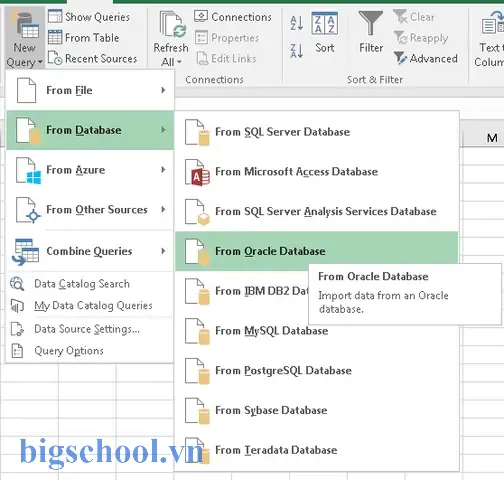
Task: Open My Data Catalog Queries
Action: pyautogui.click(x=90, y=306)
